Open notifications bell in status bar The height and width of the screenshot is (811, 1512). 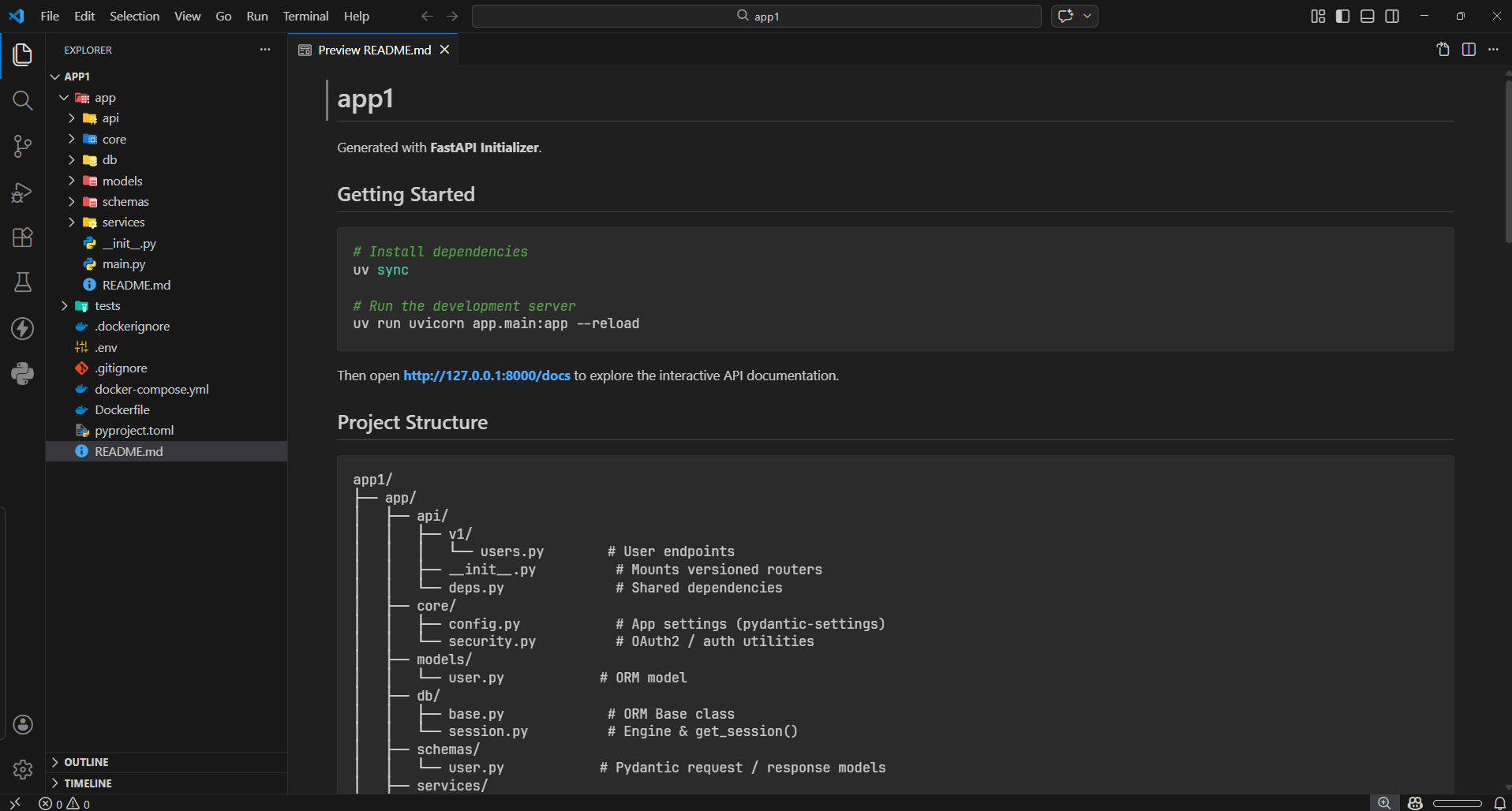click(1500, 803)
